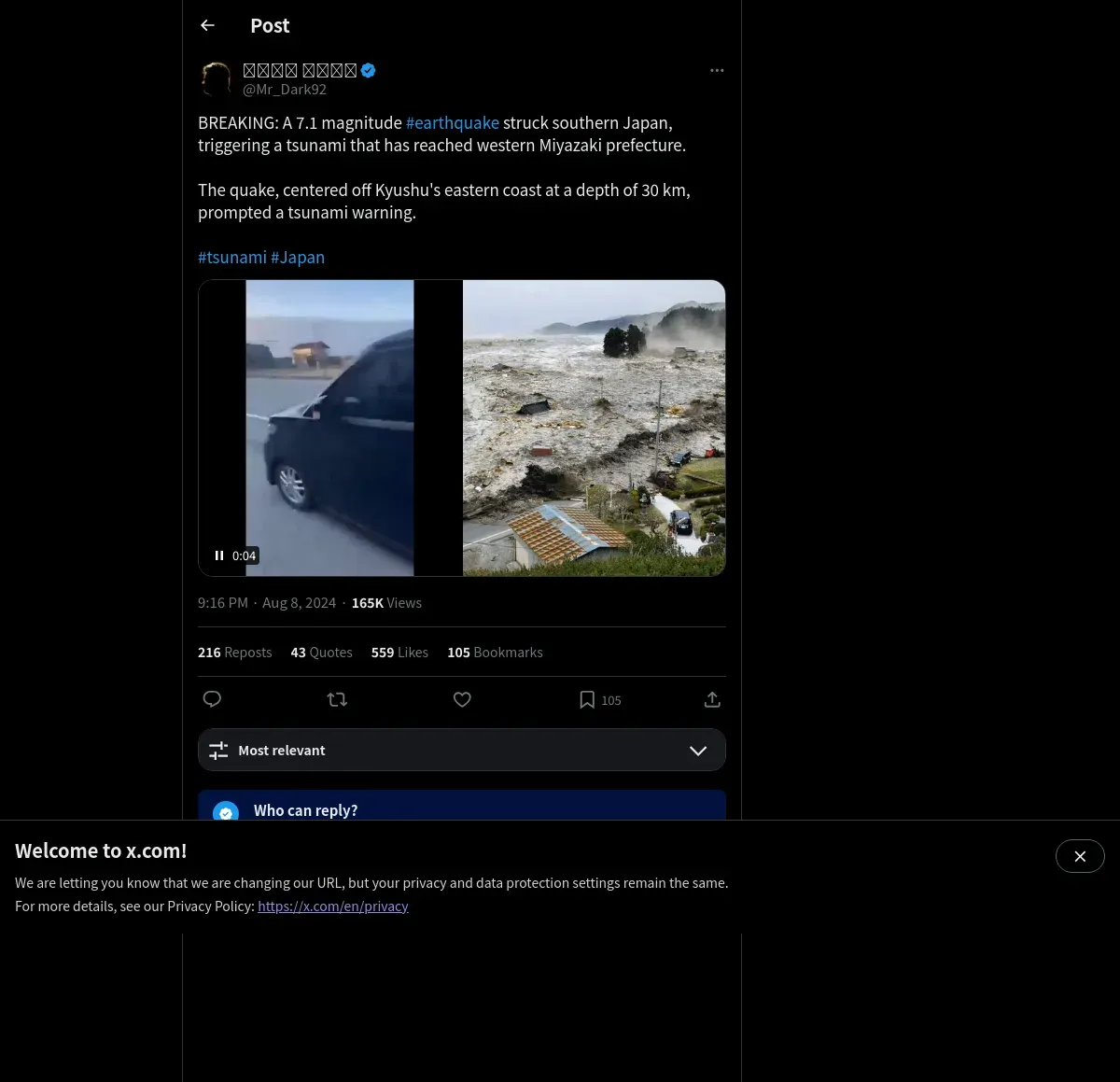Open the author's profile avatar
The width and height of the screenshot is (1120, 1082).
217,79
